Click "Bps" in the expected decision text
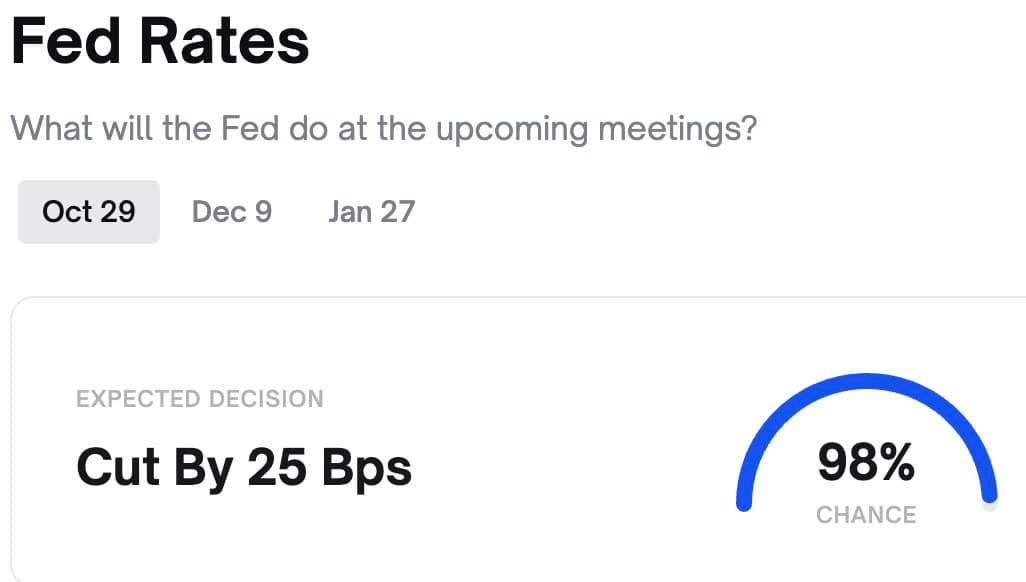Screen dimensions: 1026x582 365,466
